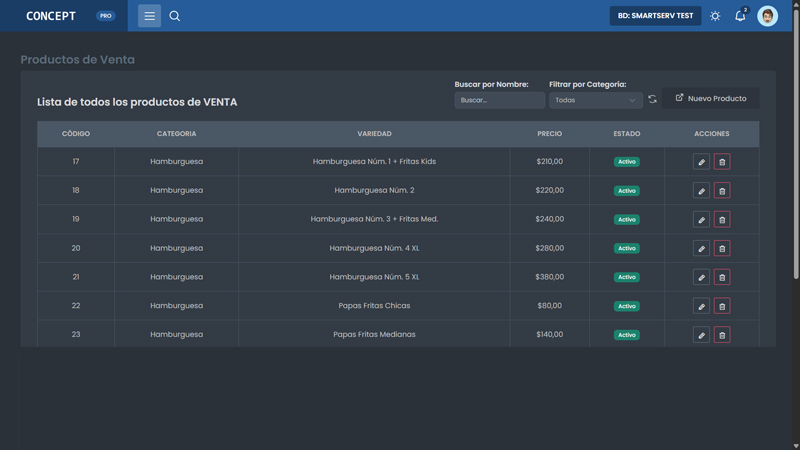Image resolution: width=800 pixels, height=450 pixels.
Task: Click the CONCEPT logo link
Action: [51, 16]
